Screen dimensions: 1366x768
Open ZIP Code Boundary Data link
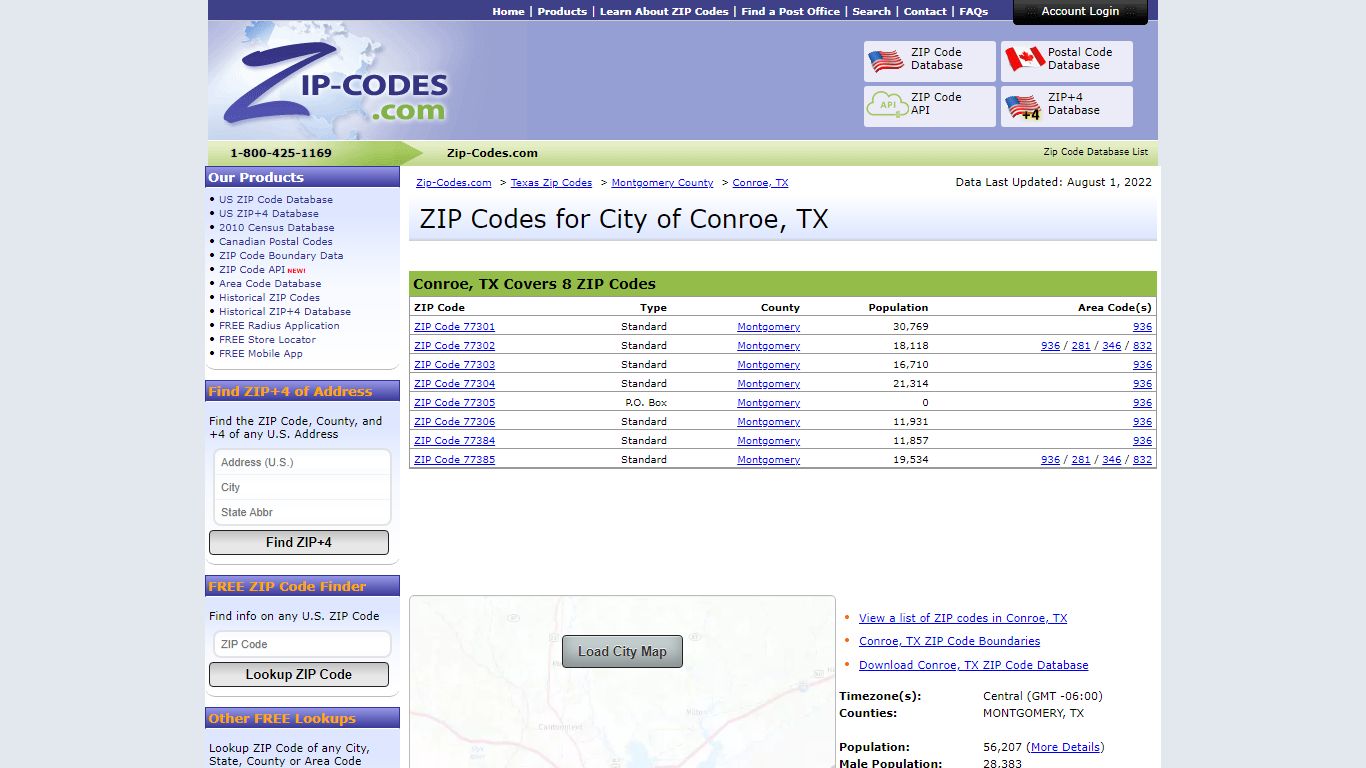click(x=281, y=256)
